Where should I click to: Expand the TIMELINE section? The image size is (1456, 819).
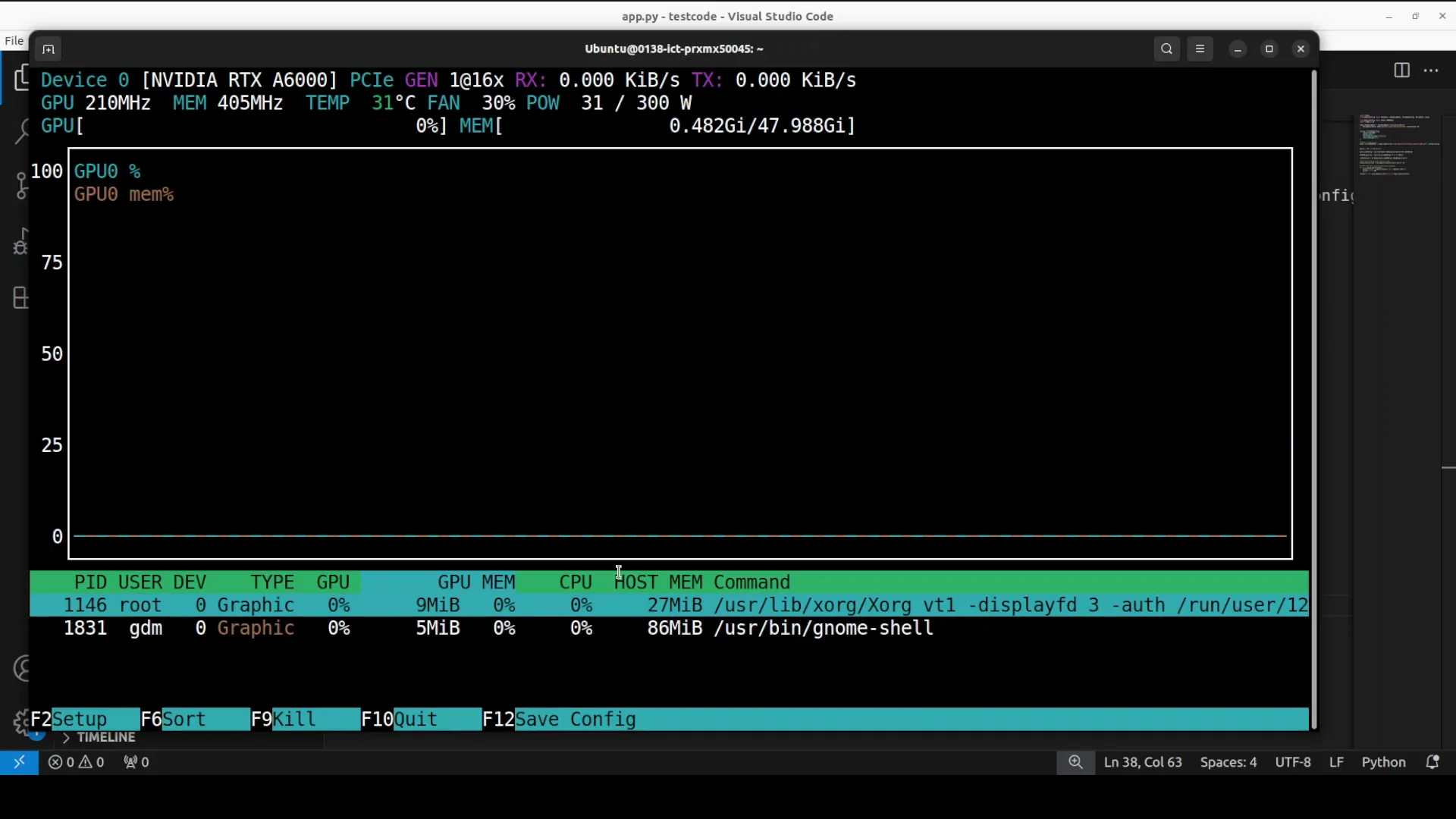click(x=105, y=737)
